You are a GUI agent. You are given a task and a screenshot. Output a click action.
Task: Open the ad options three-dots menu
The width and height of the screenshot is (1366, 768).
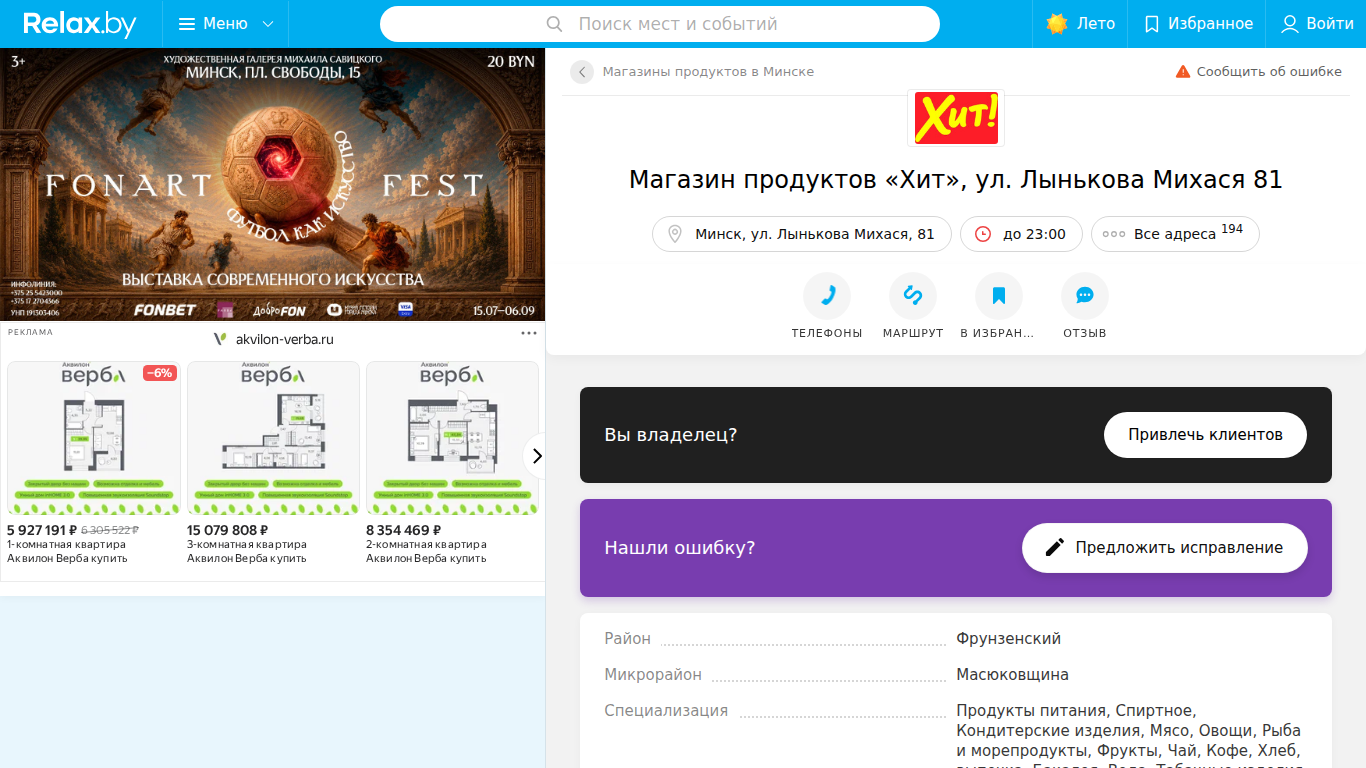click(529, 333)
